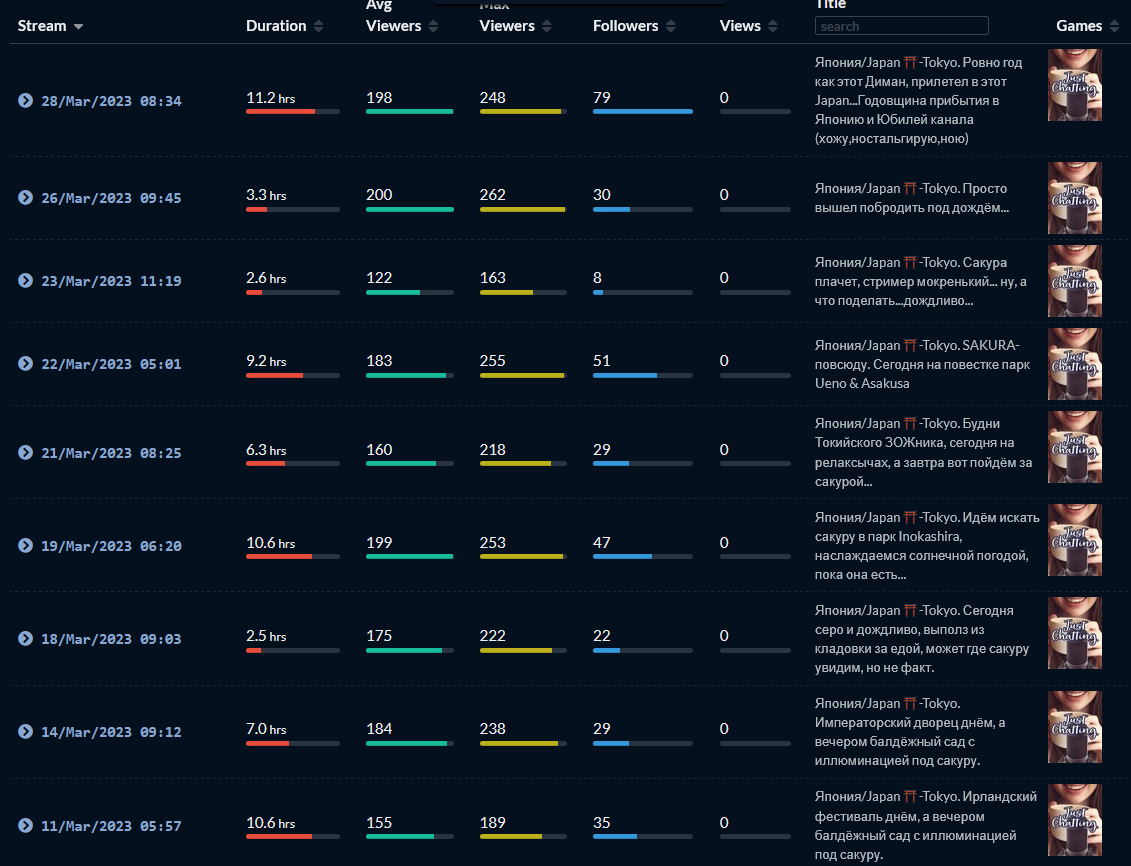
Task: Expand the 21/Mar/2023 08:25 stream row arrow
Action: (25, 452)
